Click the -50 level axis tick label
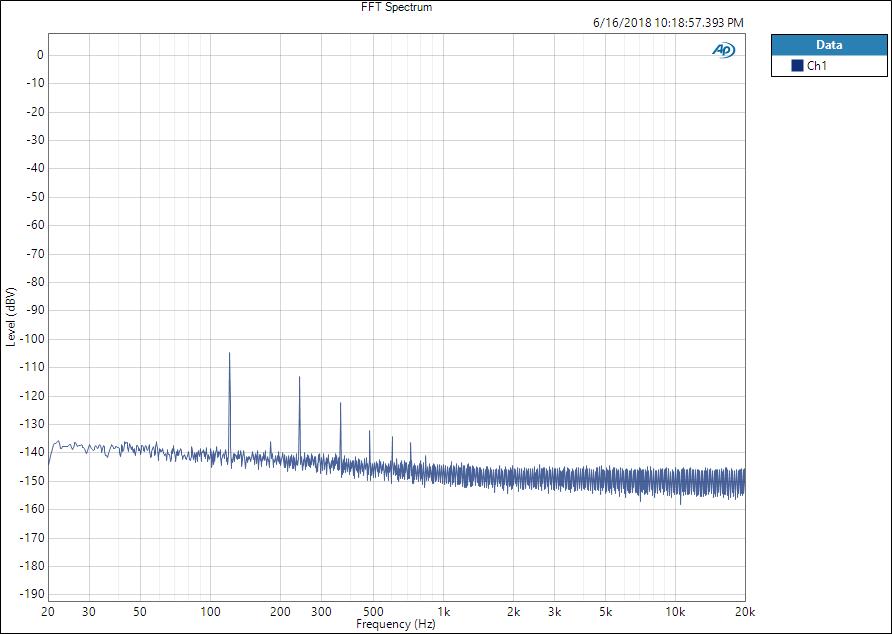 (34, 197)
